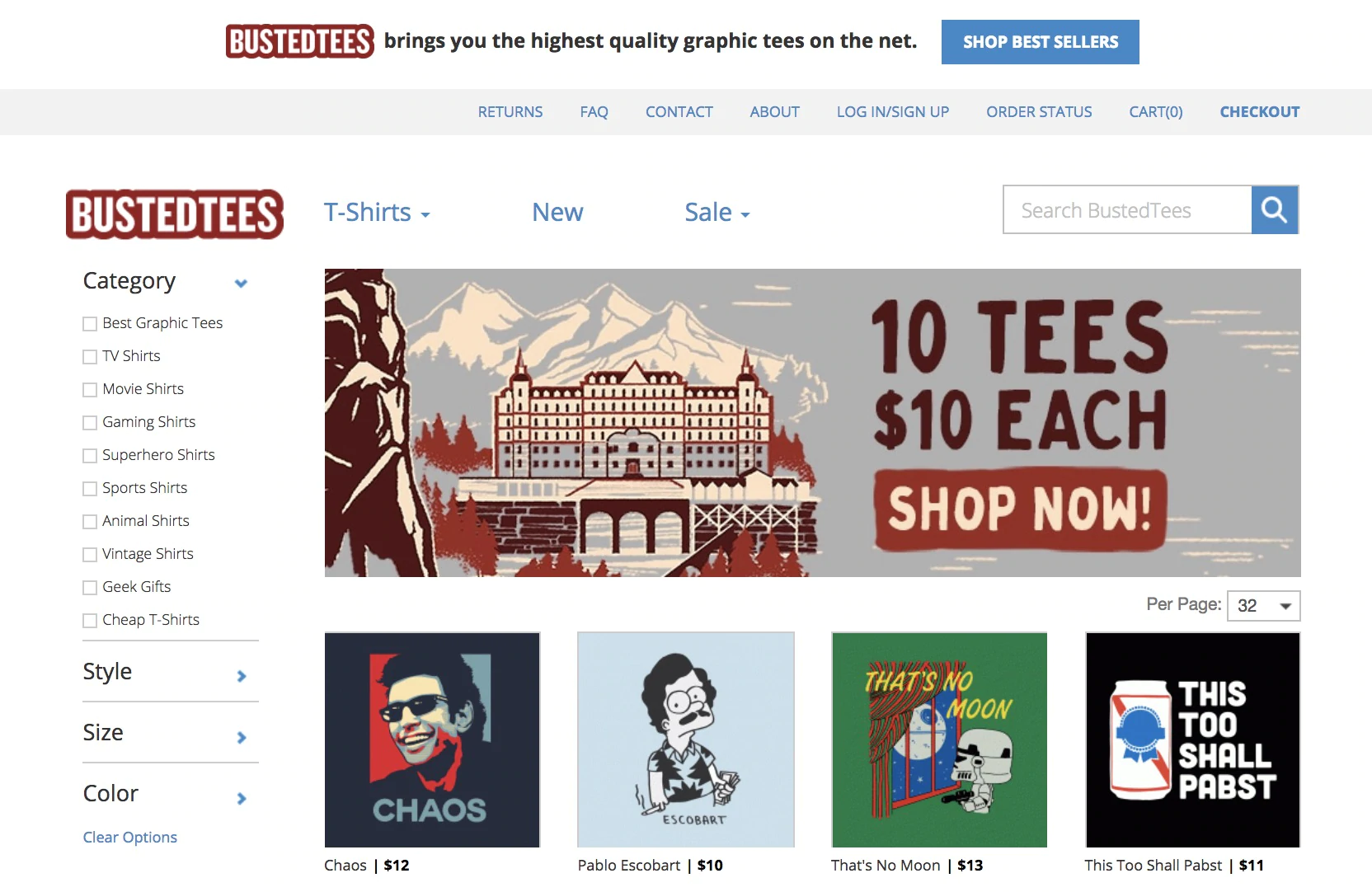Viewport: 1372px width, 892px height.
Task: Open the Per Page dropdown
Action: (x=1263, y=606)
